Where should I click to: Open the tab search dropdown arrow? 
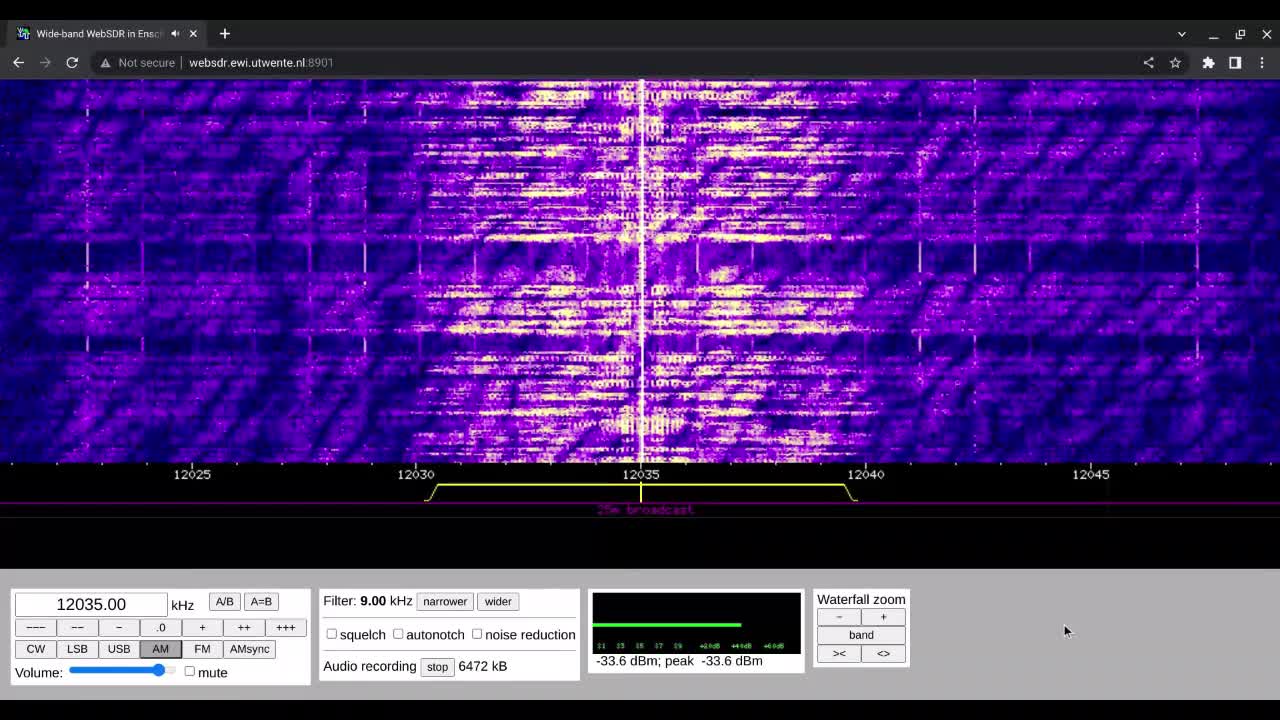pyautogui.click(x=1181, y=34)
